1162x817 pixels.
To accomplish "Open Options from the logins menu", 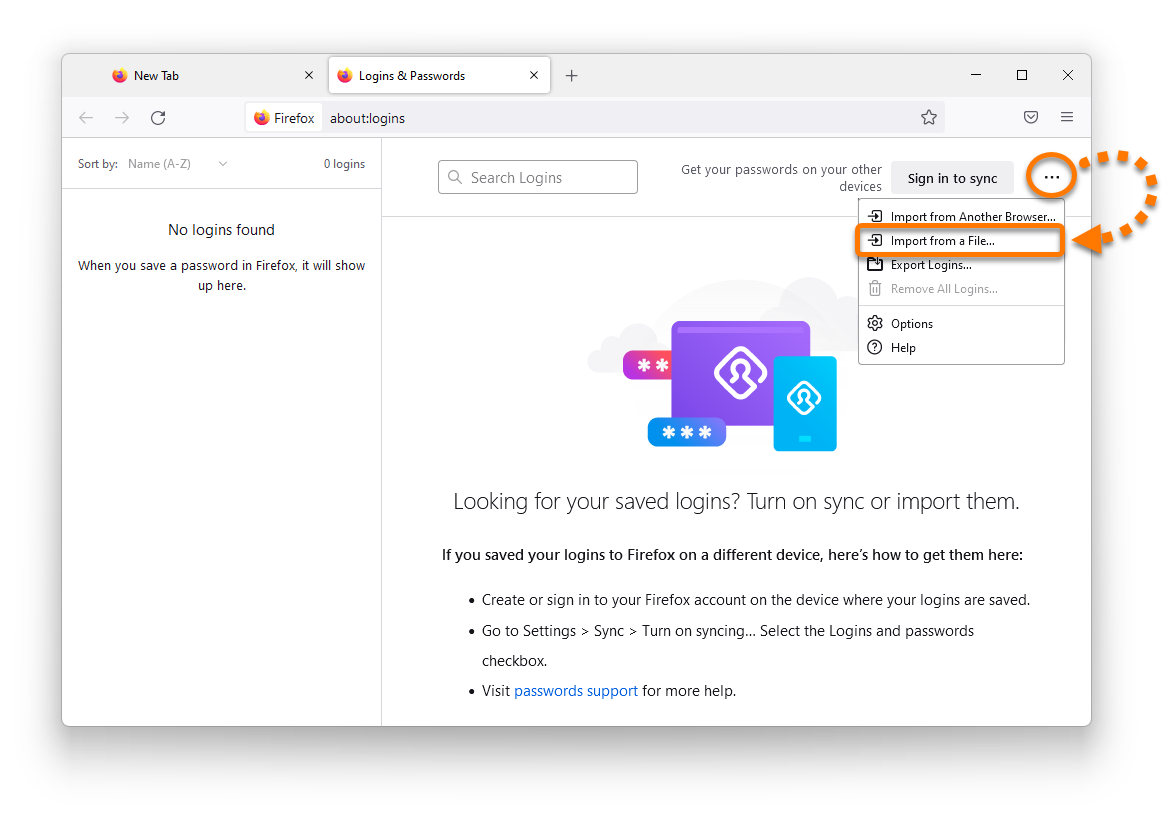I will [x=961, y=324].
